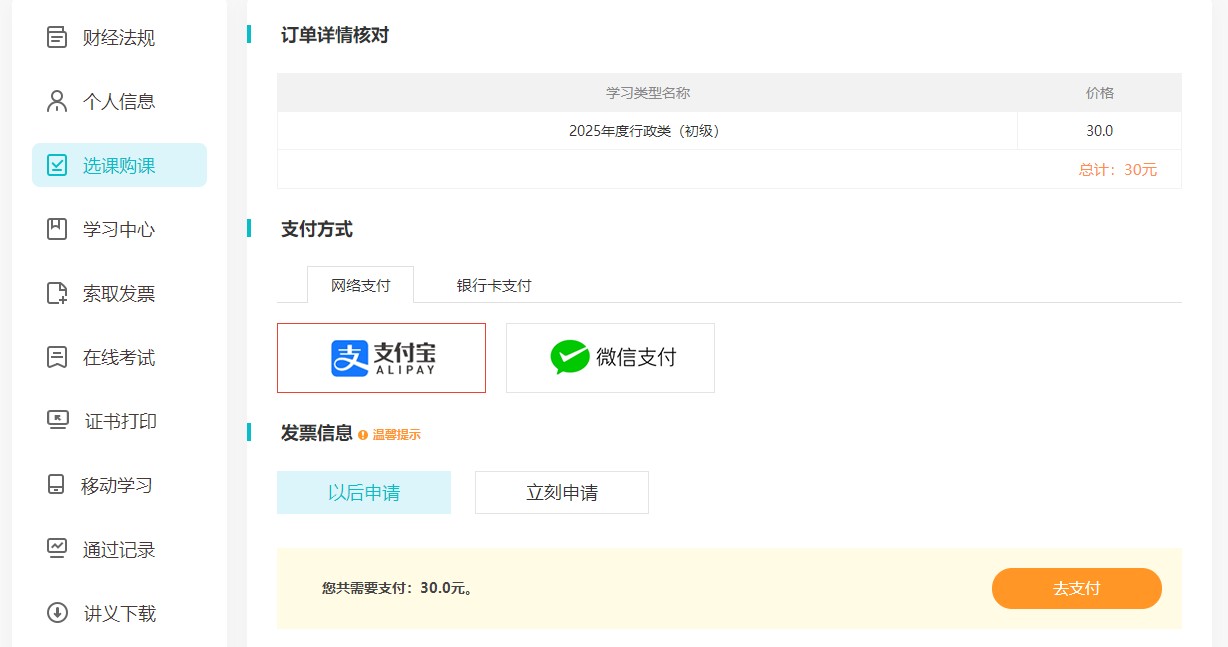Image resolution: width=1228 pixels, height=647 pixels.
Task: Click the orange 去支付 payment button
Action: (x=1076, y=588)
